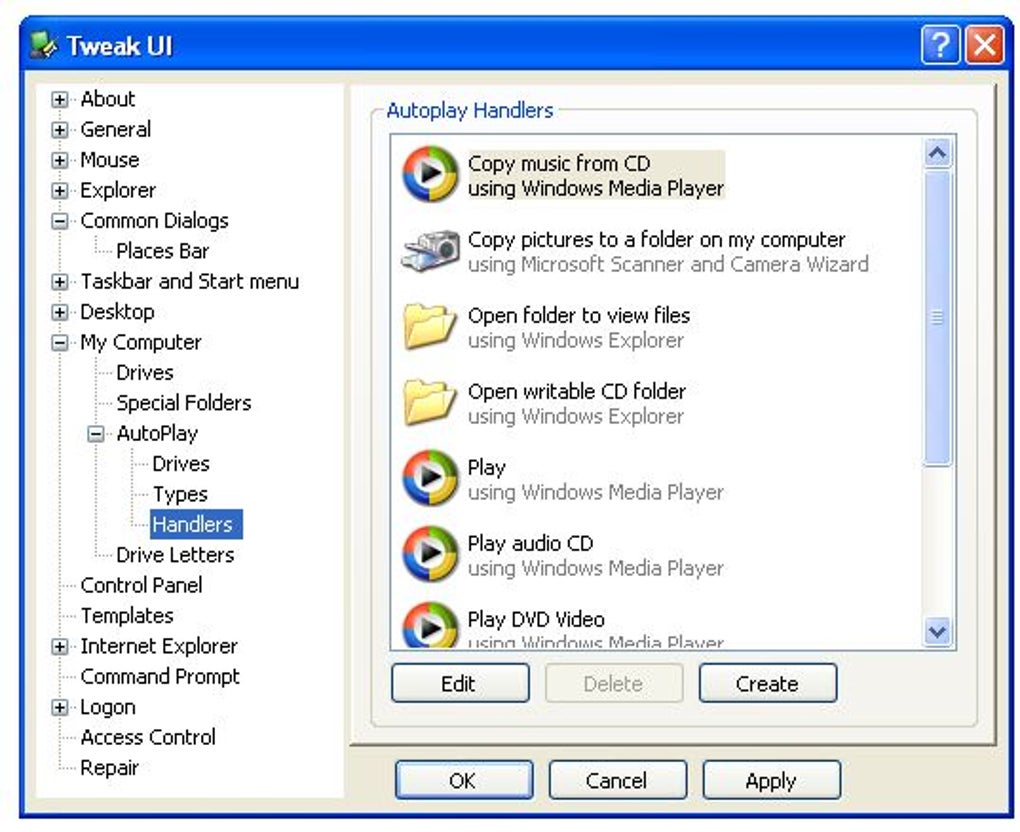Select Types under AutoPlay
This screenshot has width=1020, height=832.
click(x=180, y=494)
